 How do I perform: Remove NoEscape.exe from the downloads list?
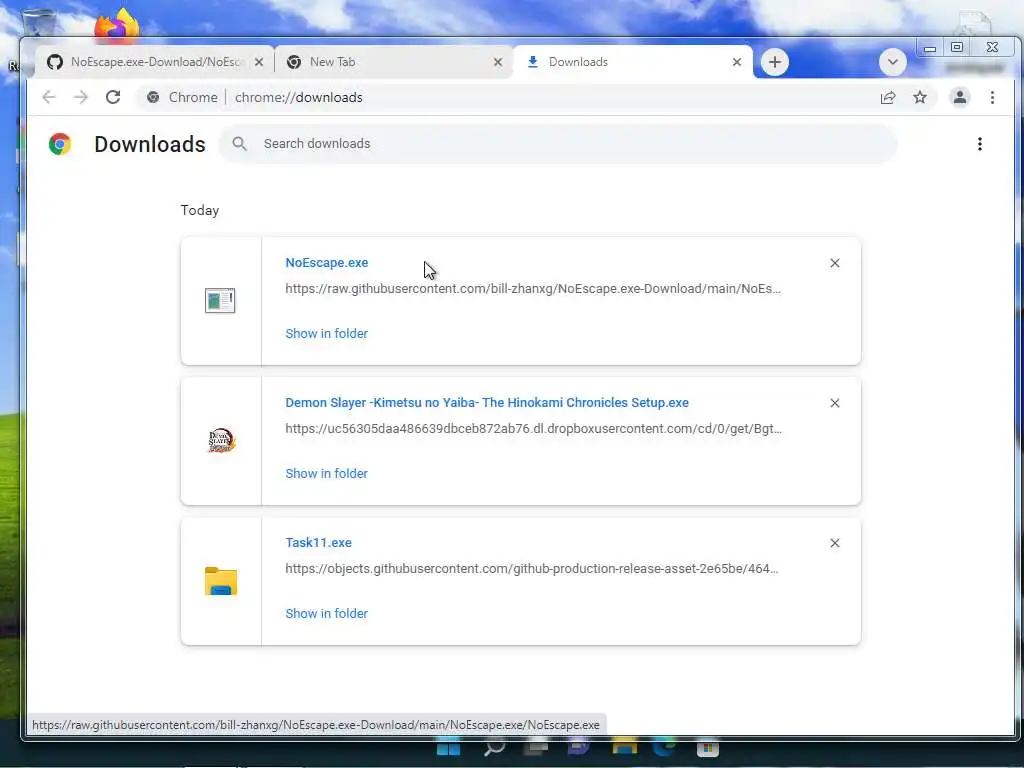(x=834, y=263)
